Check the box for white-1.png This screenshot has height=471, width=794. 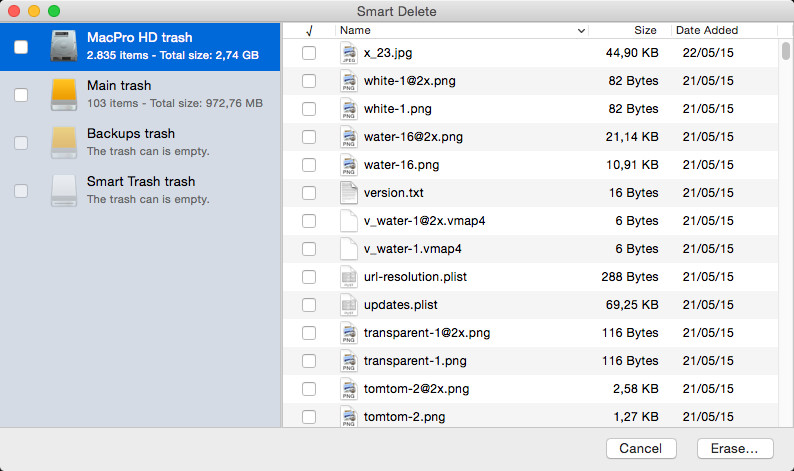coord(309,109)
